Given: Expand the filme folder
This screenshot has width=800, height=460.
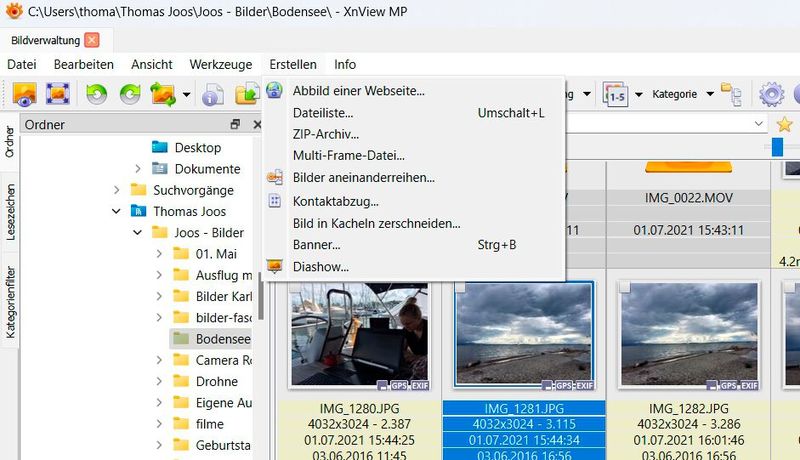Looking at the screenshot, I should [159, 424].
